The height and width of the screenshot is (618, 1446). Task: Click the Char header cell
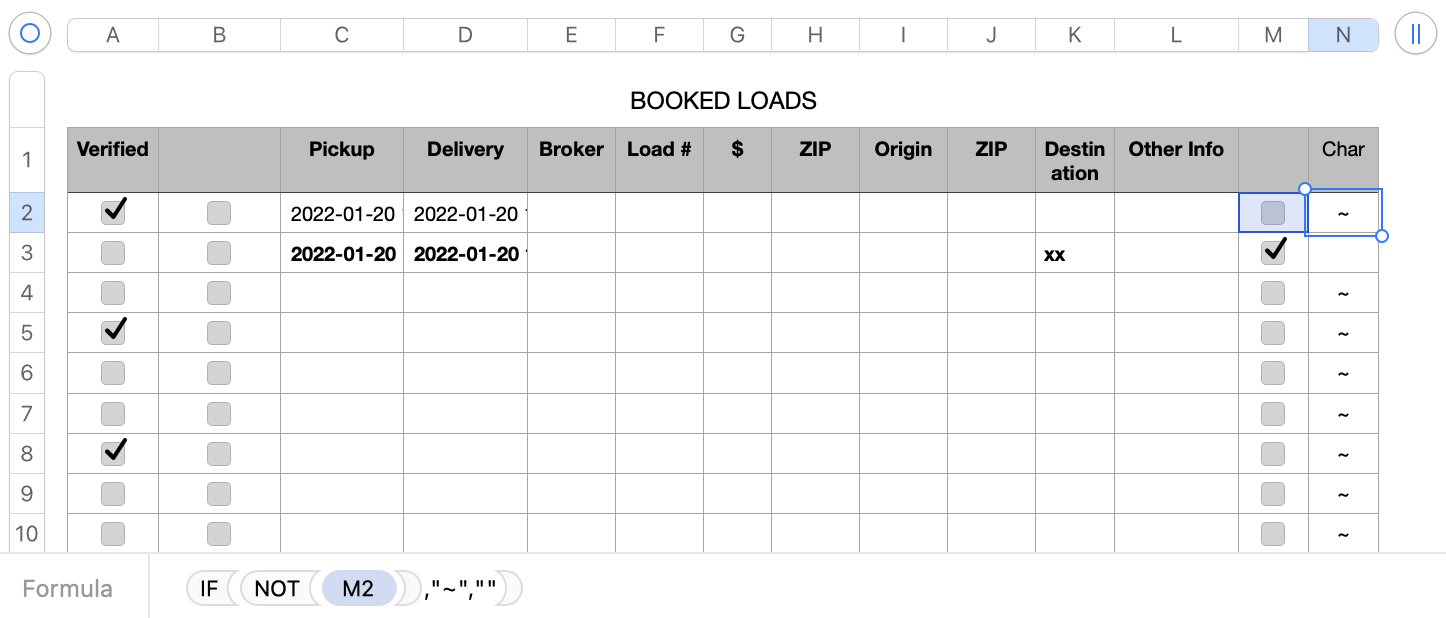(x=1343, y=150)
